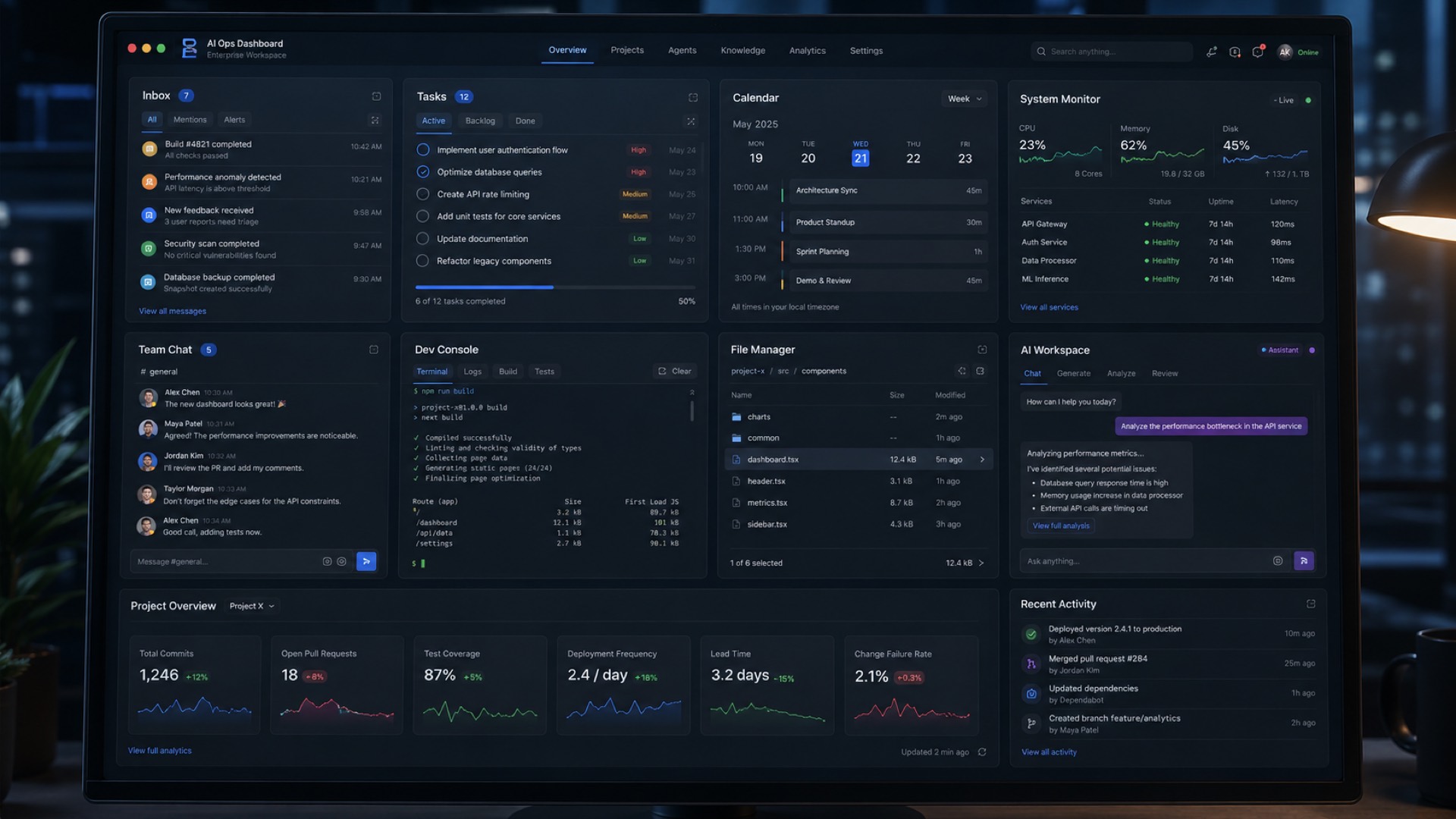Open the Week view dropdown in Calendar
Image resolution: width=1456 pixels, height=819 pixels.
pyautogui.click(x=964, y=99)
